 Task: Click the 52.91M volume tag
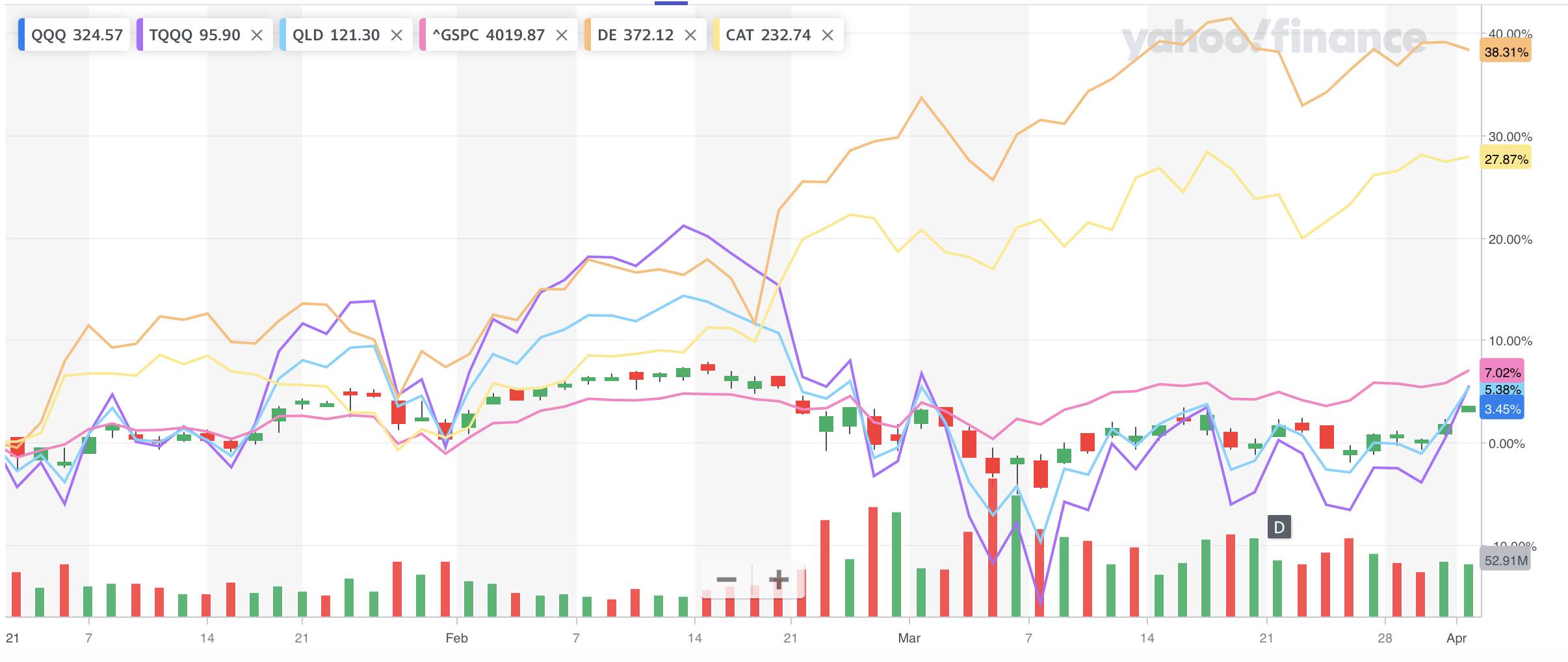(x=1506, y=560)
